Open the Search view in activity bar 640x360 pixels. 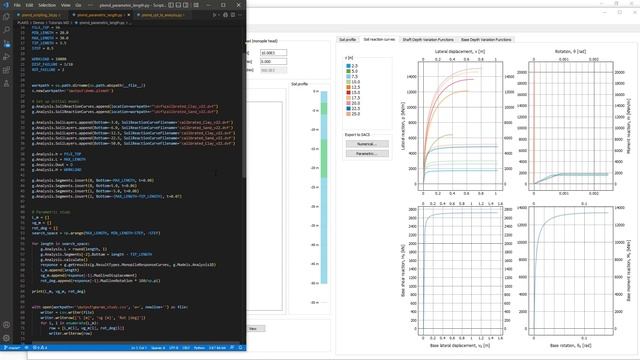tap(6, 30)
